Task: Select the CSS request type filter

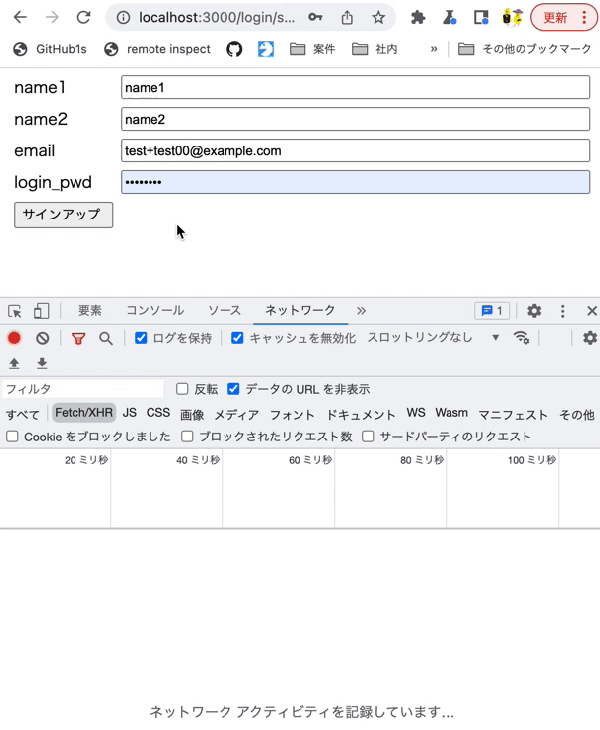Action: (158, 413)
